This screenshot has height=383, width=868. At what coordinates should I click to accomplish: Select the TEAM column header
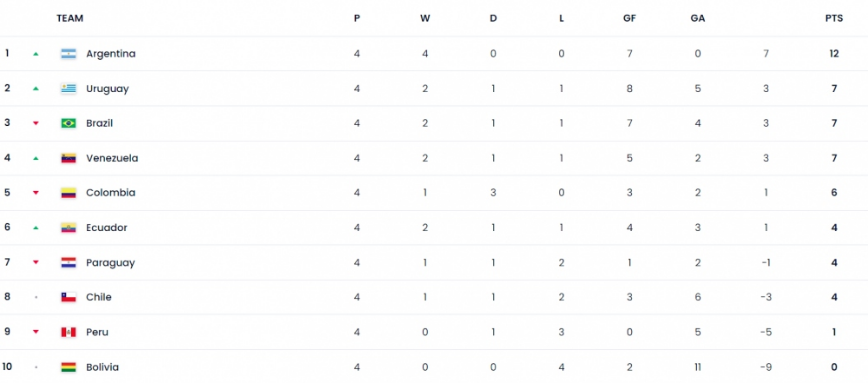[x=70, y=18]
